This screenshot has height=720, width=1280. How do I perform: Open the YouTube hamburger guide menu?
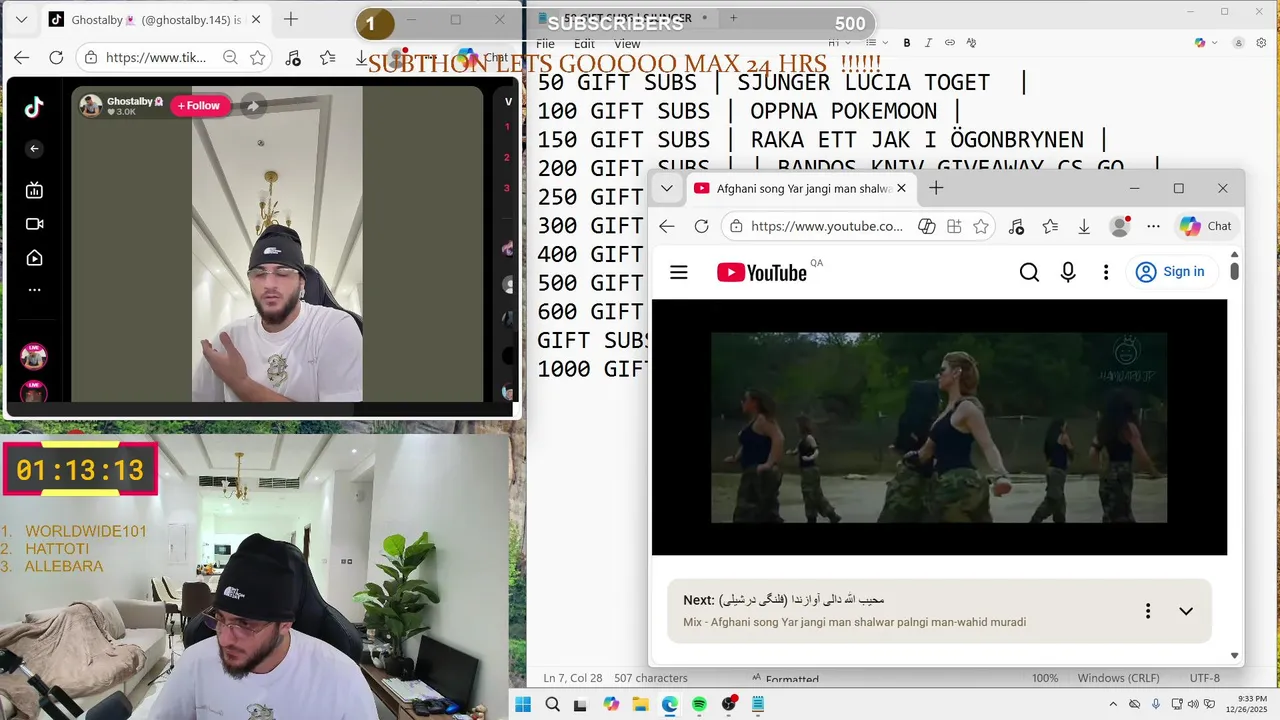(679, 272)
